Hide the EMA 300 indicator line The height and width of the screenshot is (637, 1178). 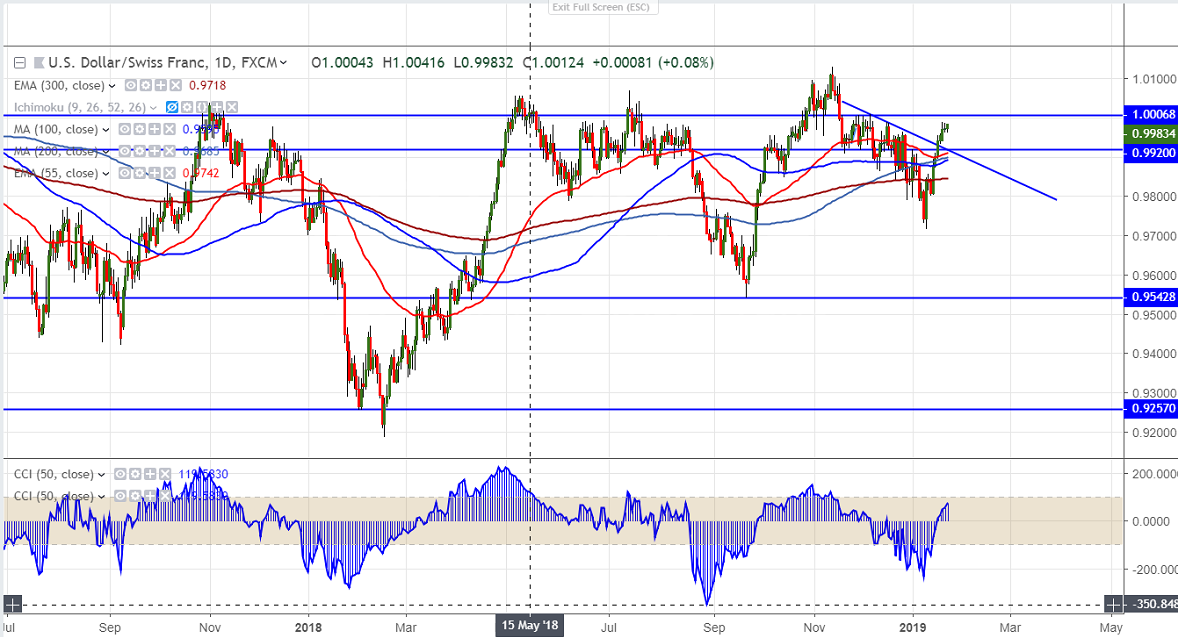coord(132,86)
